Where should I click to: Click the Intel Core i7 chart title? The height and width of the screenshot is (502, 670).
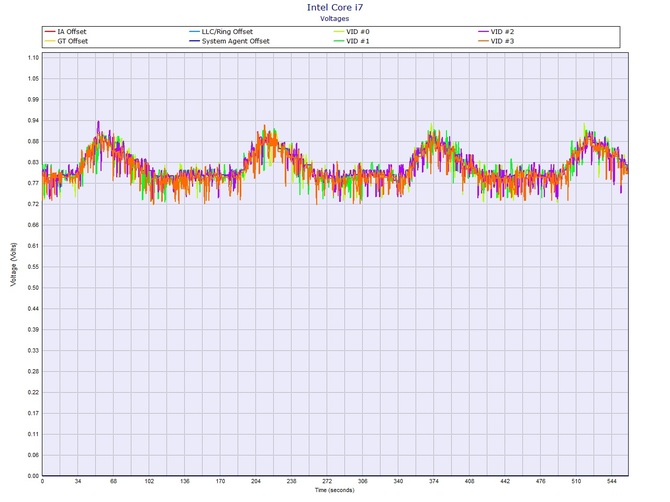point(335,7)
